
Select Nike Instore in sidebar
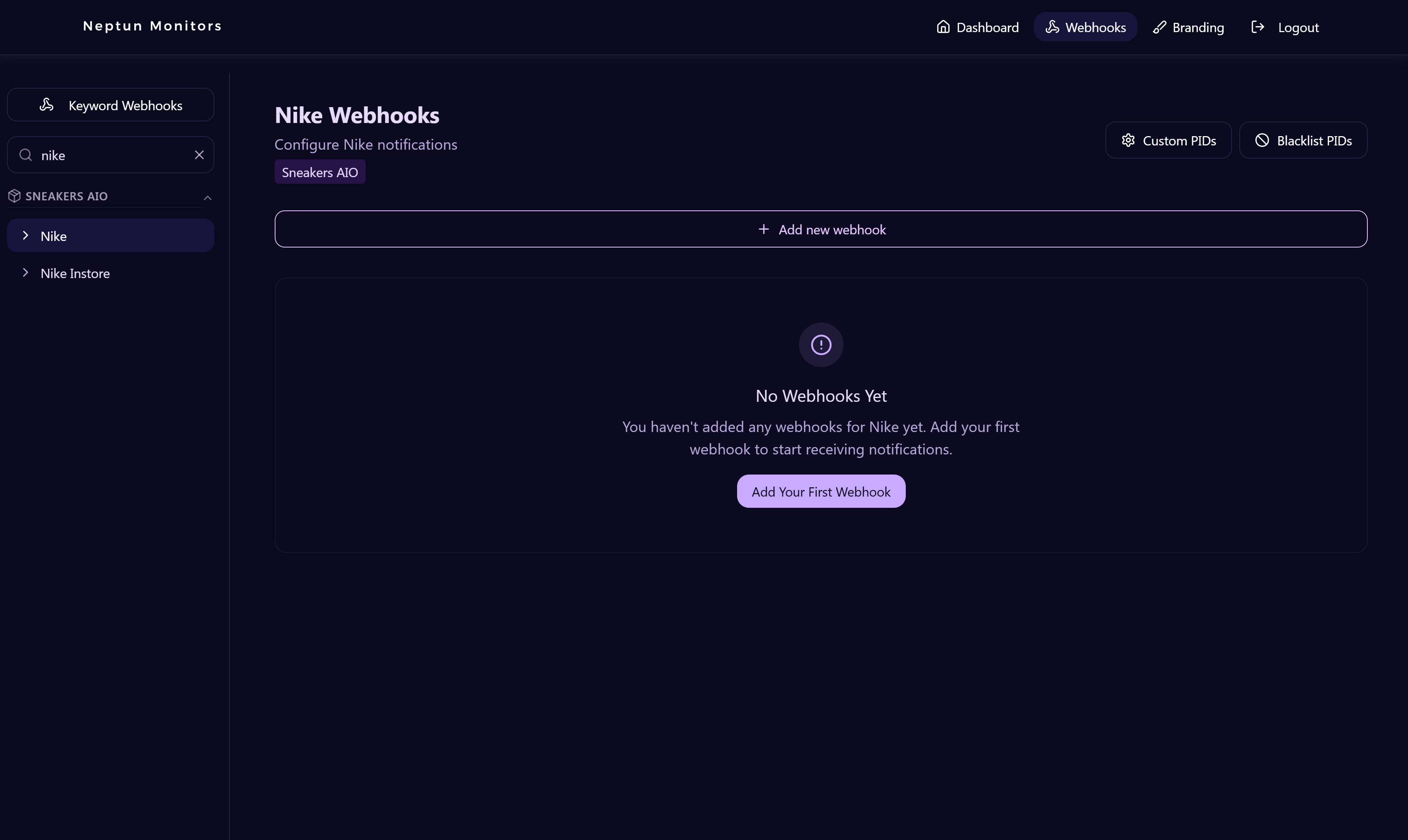(x=75, y=273)
